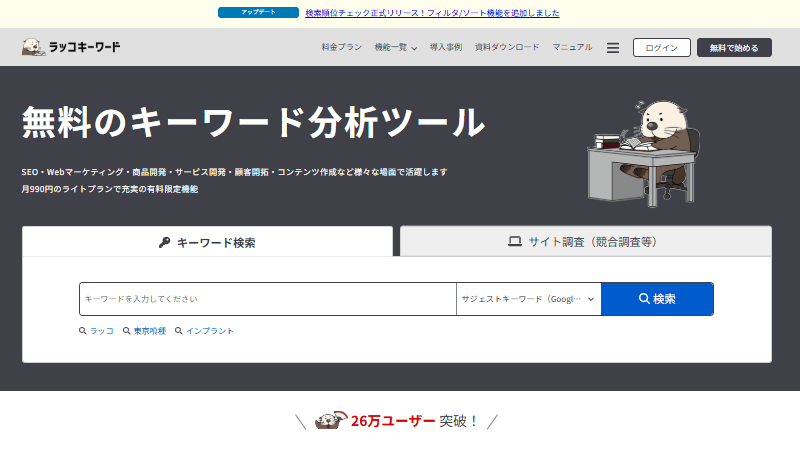
Task: Open the 検索順位チェック正式リリース announcement link
Action: pos(432,13)
